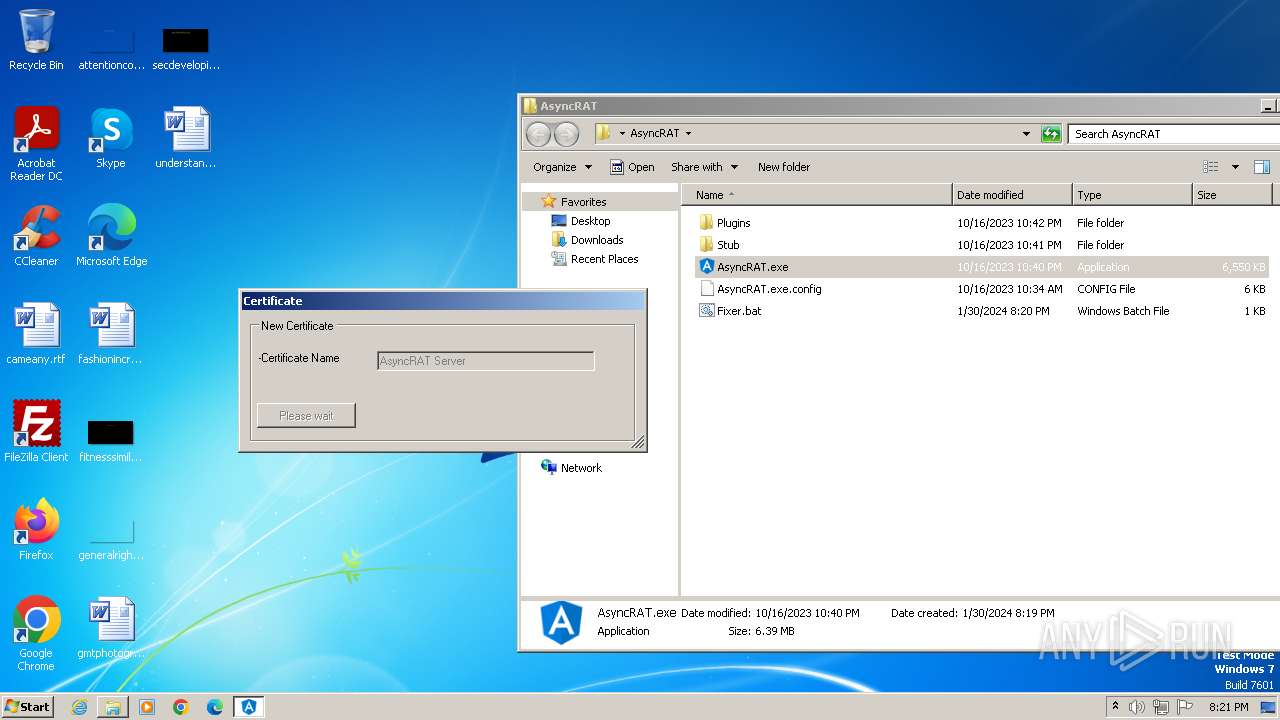Show hidden system tray icons

(x=1115, y=707)
